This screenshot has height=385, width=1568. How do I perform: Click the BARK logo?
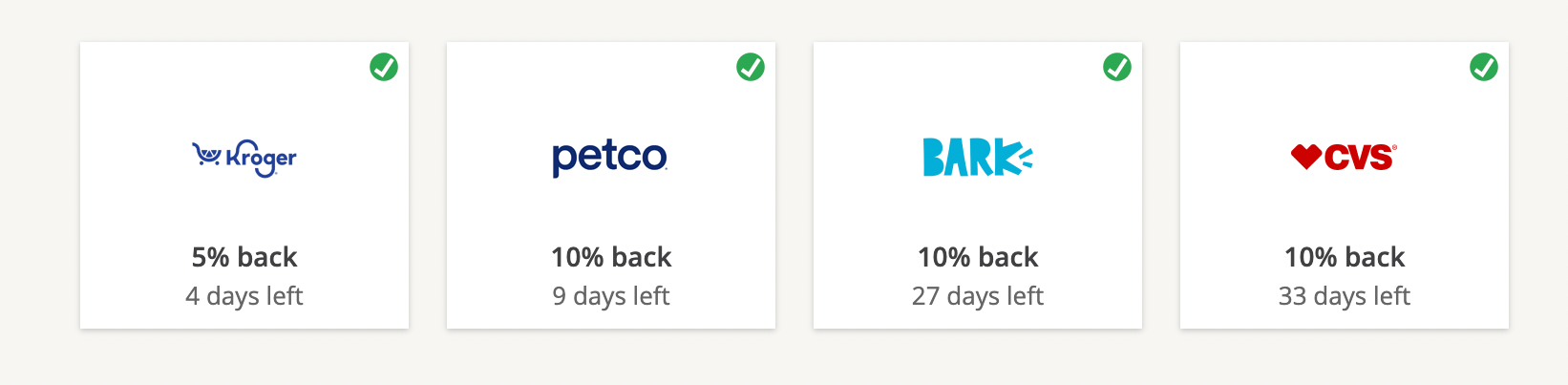click(x=977, y=158)
